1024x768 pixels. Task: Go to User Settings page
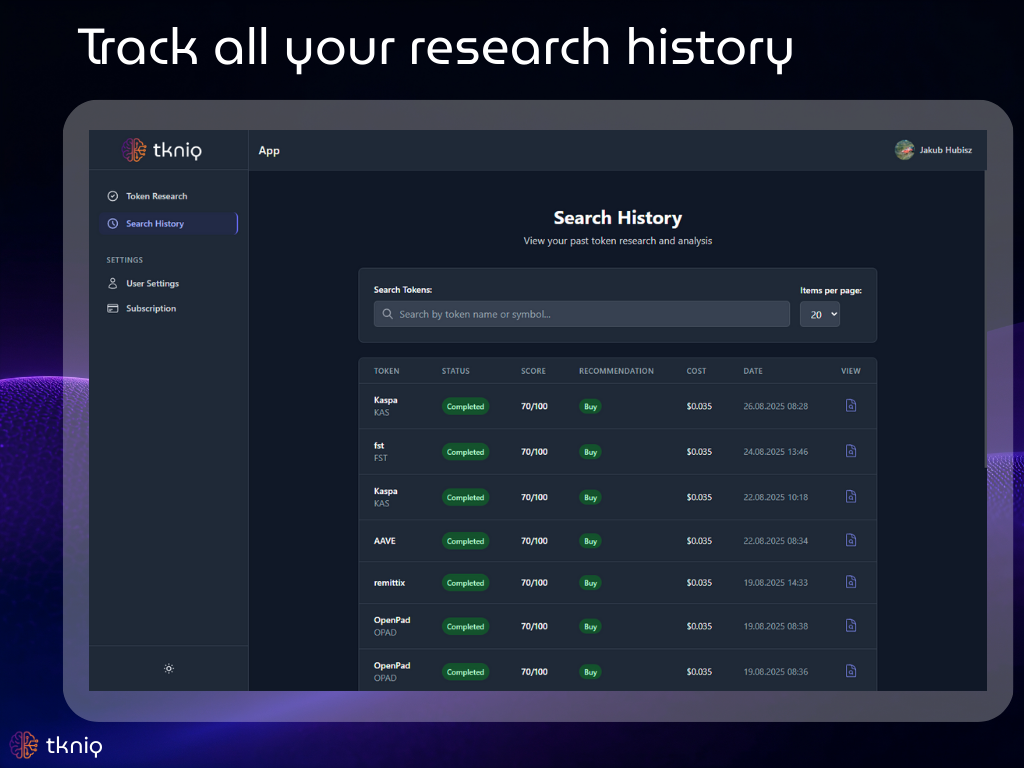pyautogui.click(x=152, y=284)
